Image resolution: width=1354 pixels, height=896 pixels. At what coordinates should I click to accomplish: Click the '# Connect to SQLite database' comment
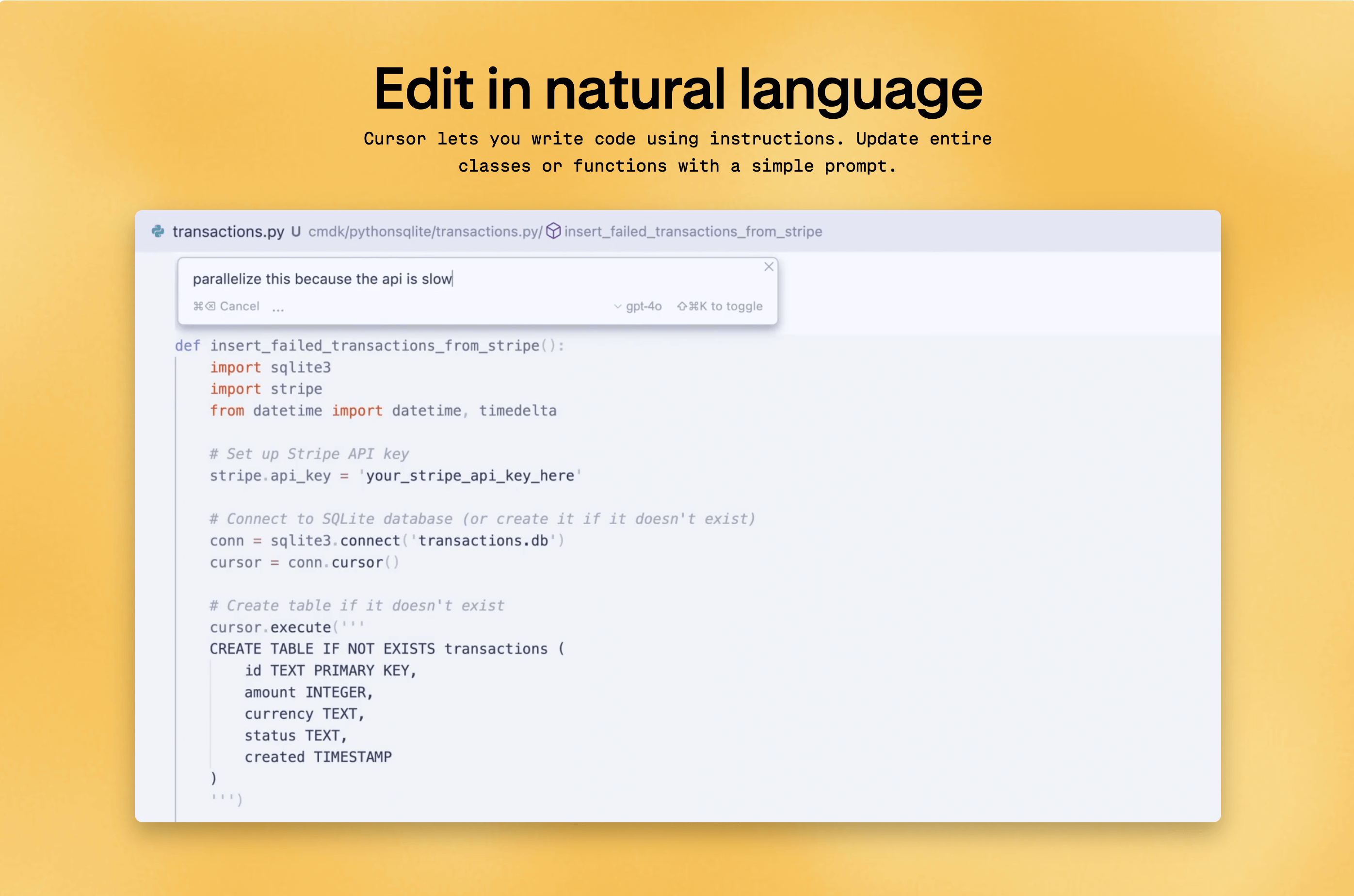(483, 519)
